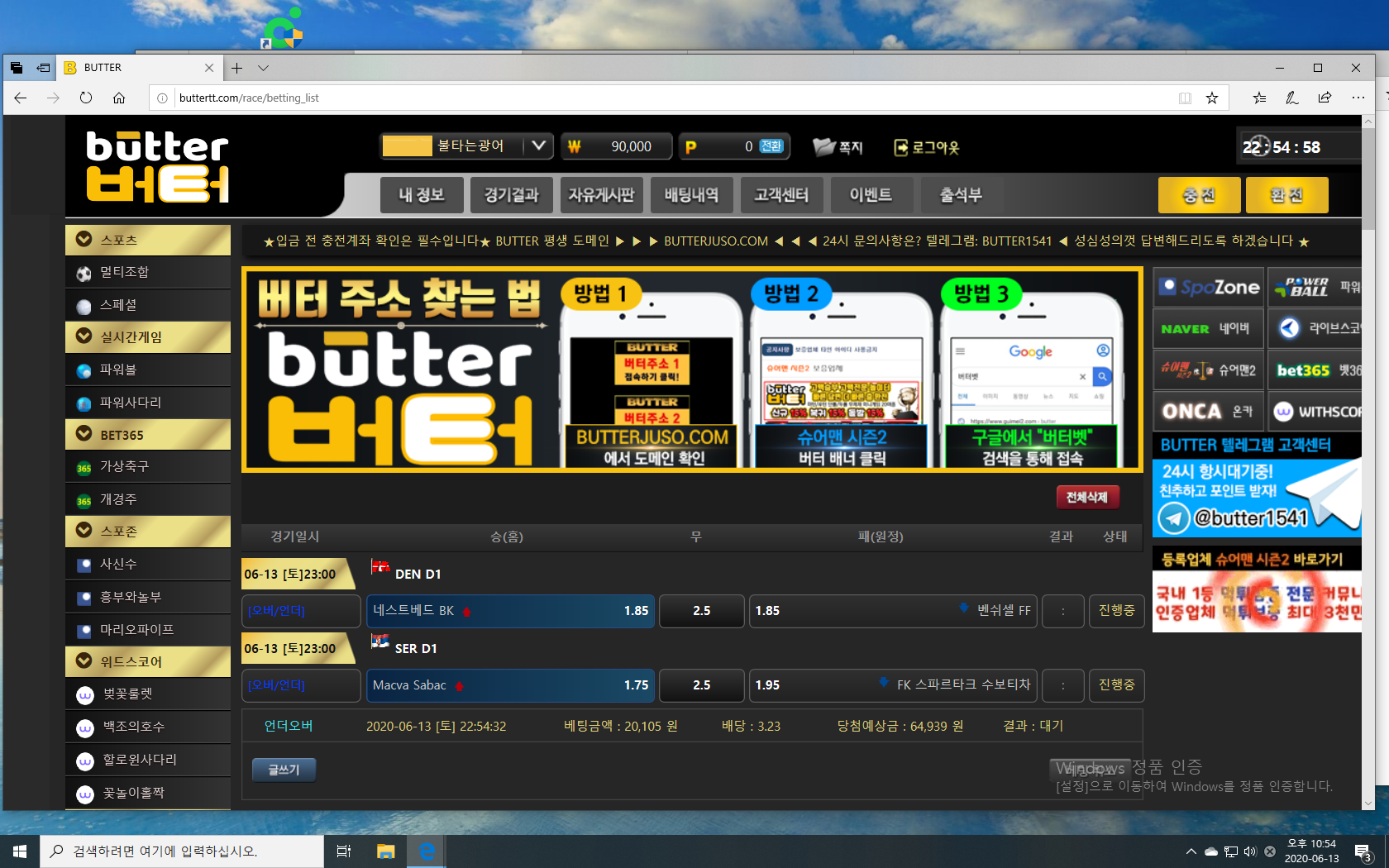Expand the user level dropdown arrow
Viewport: 1389px width, 868px height.
click(538, 146)
